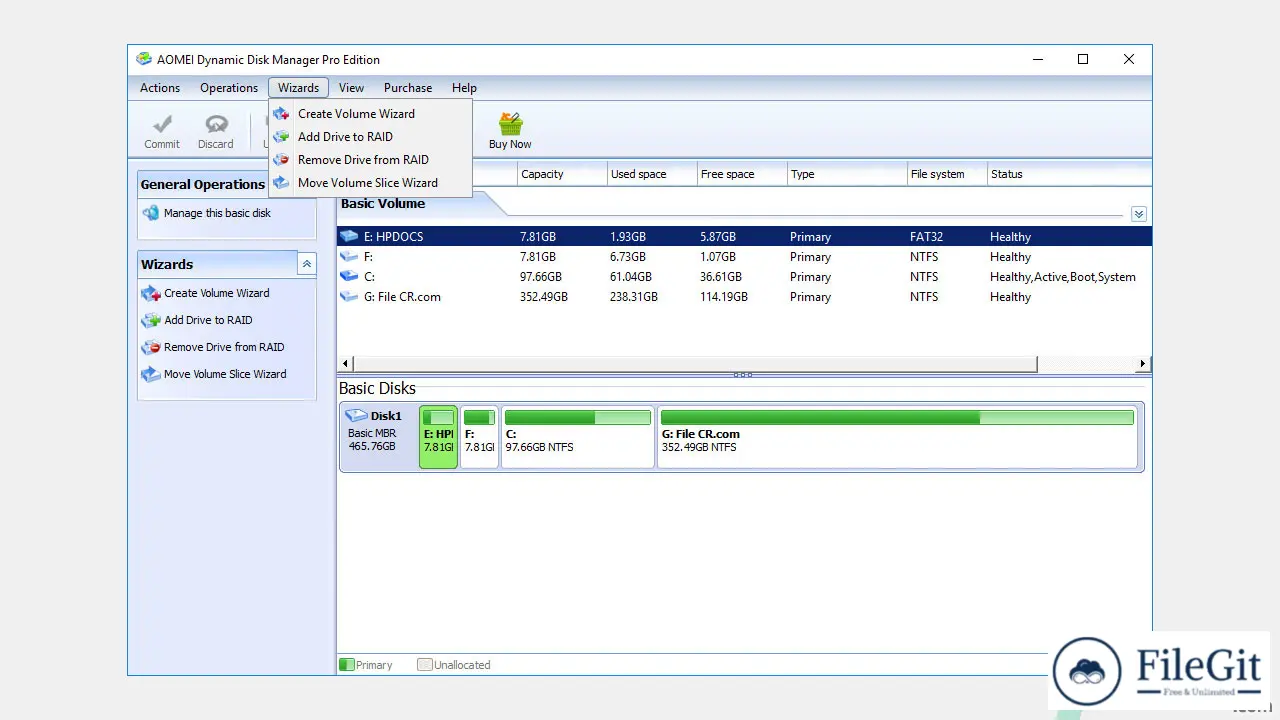Open Manage this basic disk link

point(217,213)
